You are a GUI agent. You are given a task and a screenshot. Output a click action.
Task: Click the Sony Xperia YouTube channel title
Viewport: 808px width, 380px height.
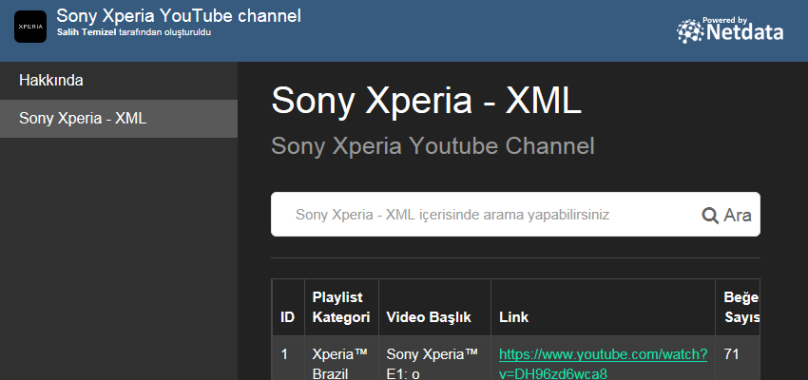[179, 16]
